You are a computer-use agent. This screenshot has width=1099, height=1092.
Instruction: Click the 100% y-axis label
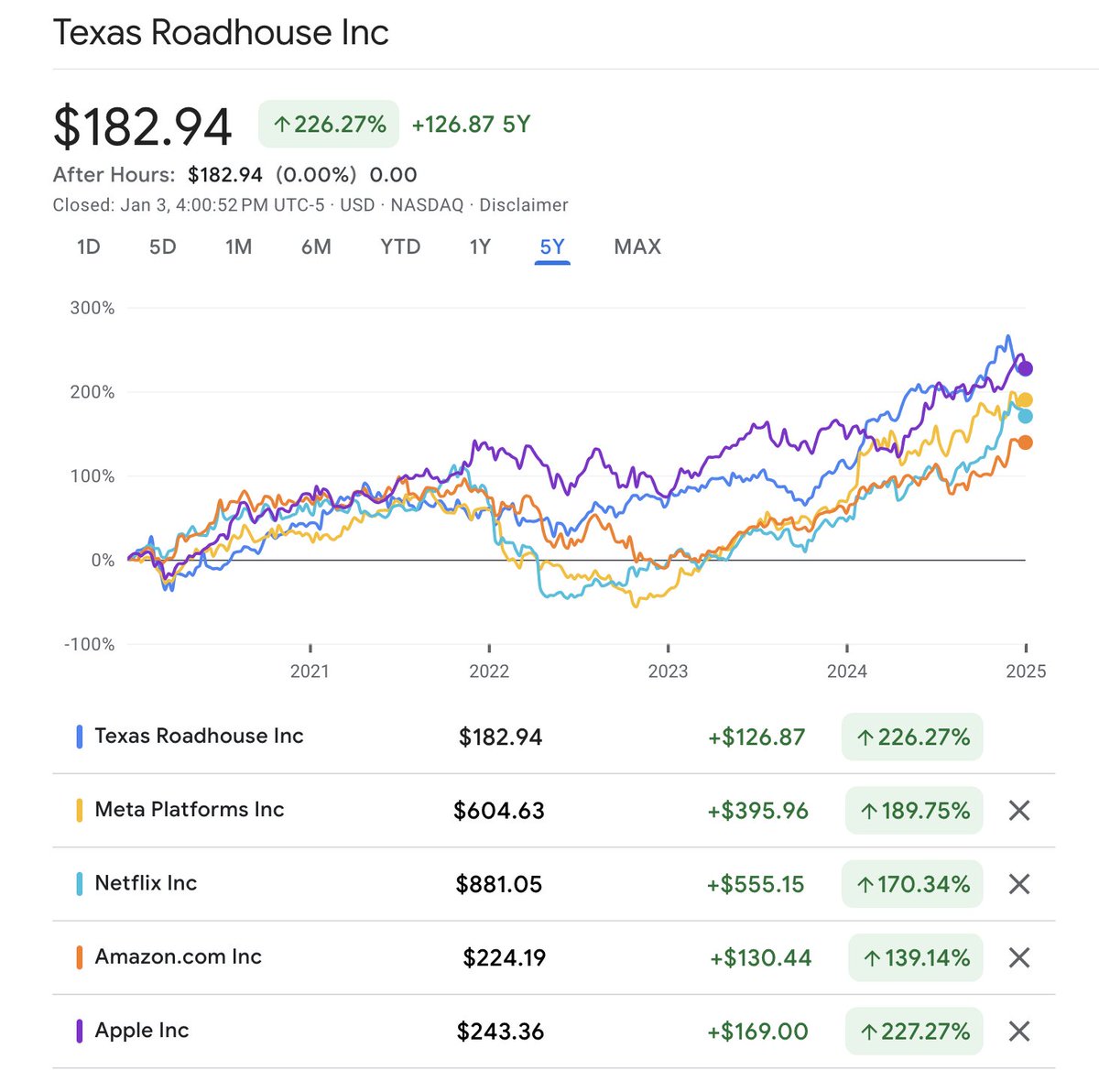(93, 476)
